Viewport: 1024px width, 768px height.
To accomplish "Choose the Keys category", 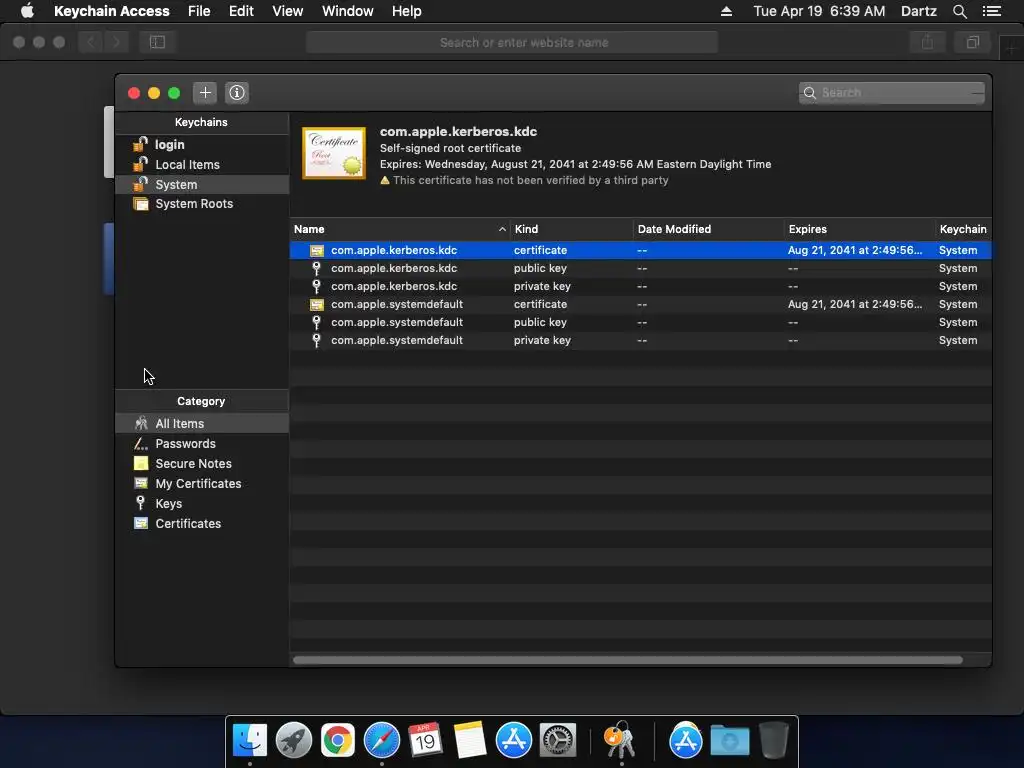I will 202,504.
